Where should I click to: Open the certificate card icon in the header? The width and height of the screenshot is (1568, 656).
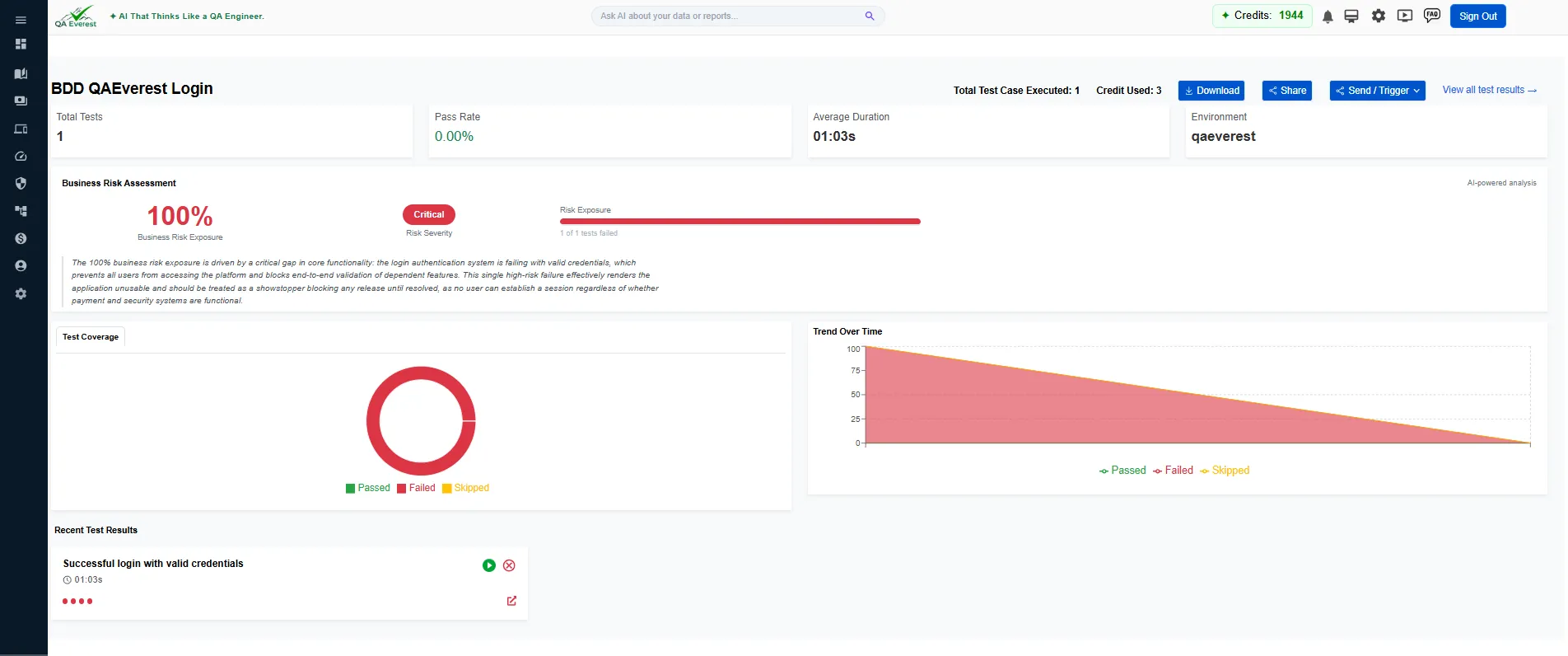tap(1351, 16)
